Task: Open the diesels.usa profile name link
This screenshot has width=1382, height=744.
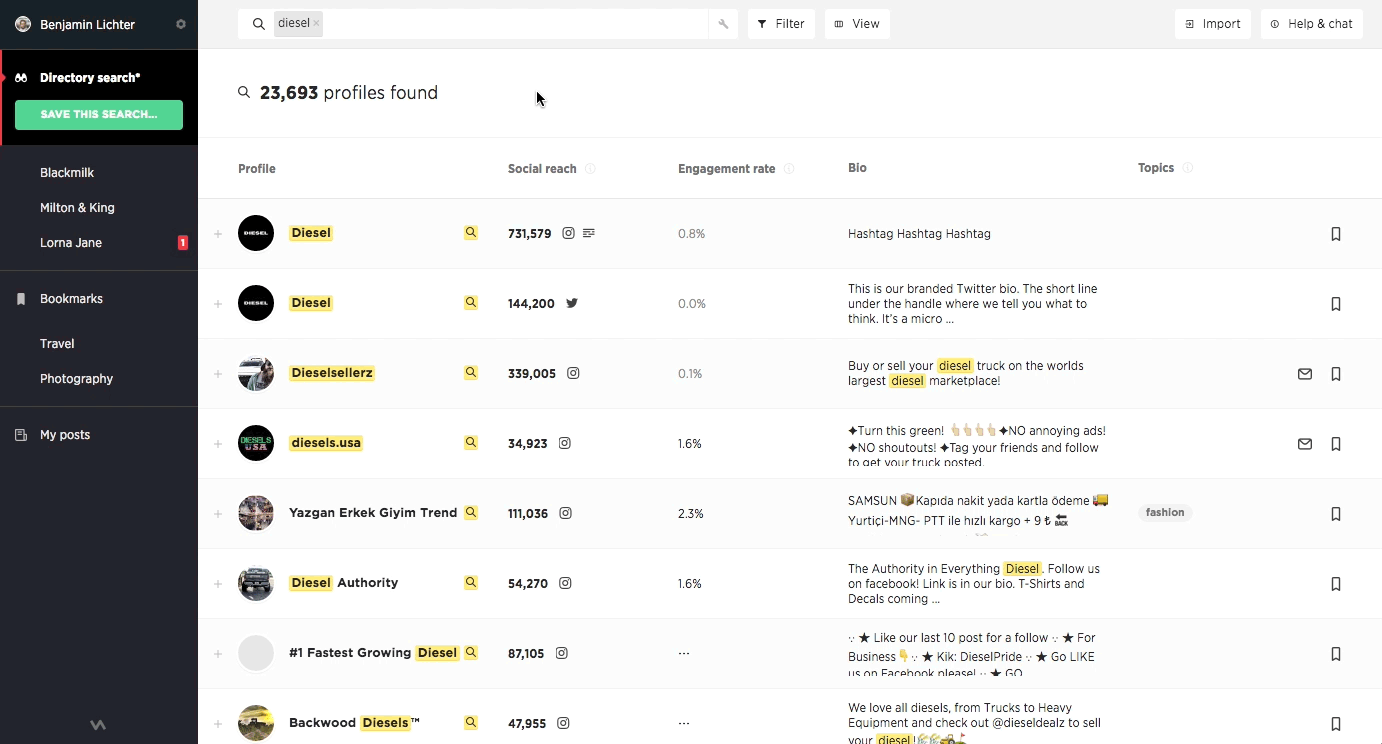Action: click(326, 443)
